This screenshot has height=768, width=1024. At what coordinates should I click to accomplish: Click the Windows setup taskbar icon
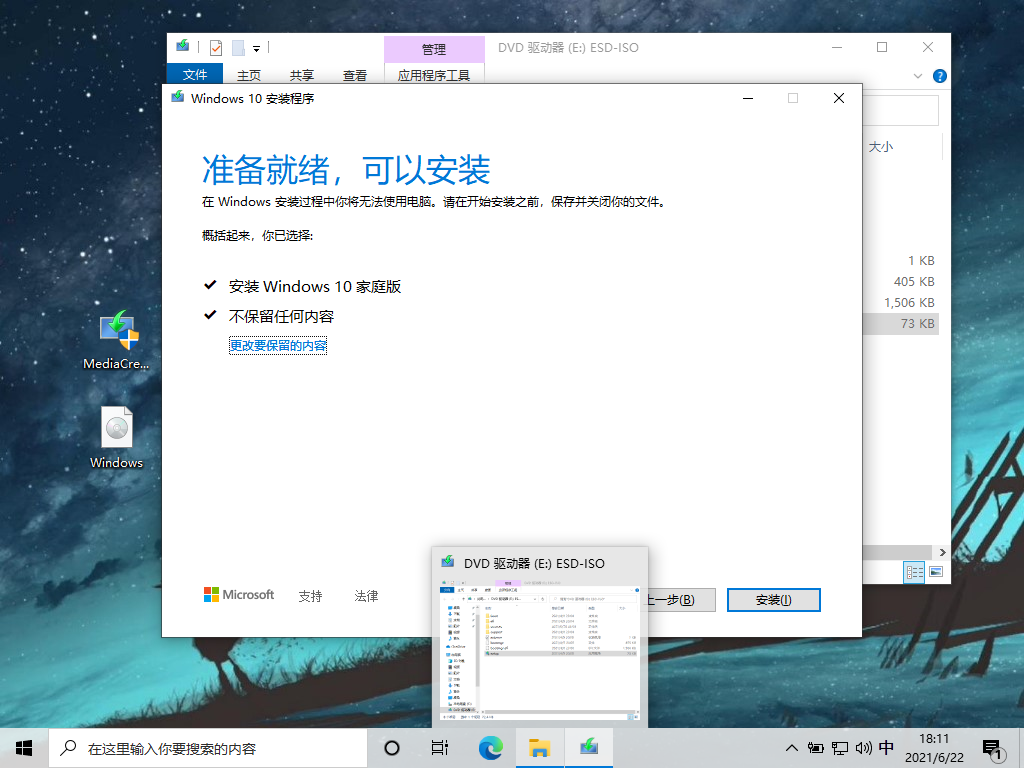tap(589, 748)
